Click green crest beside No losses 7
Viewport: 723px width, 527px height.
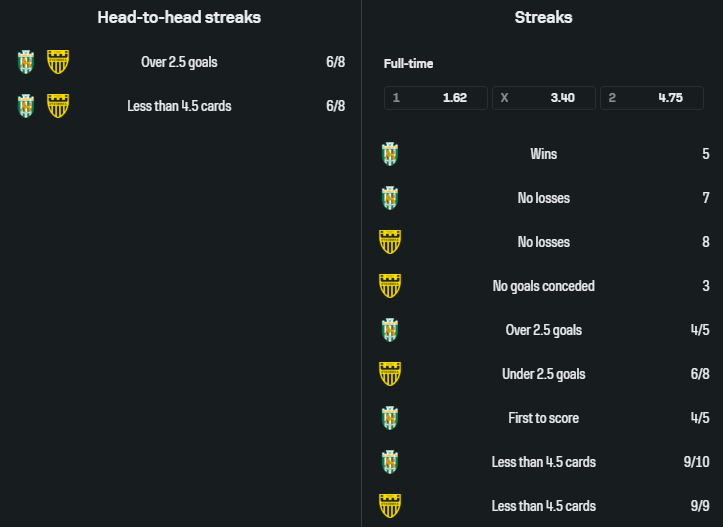tap(390, 198)
